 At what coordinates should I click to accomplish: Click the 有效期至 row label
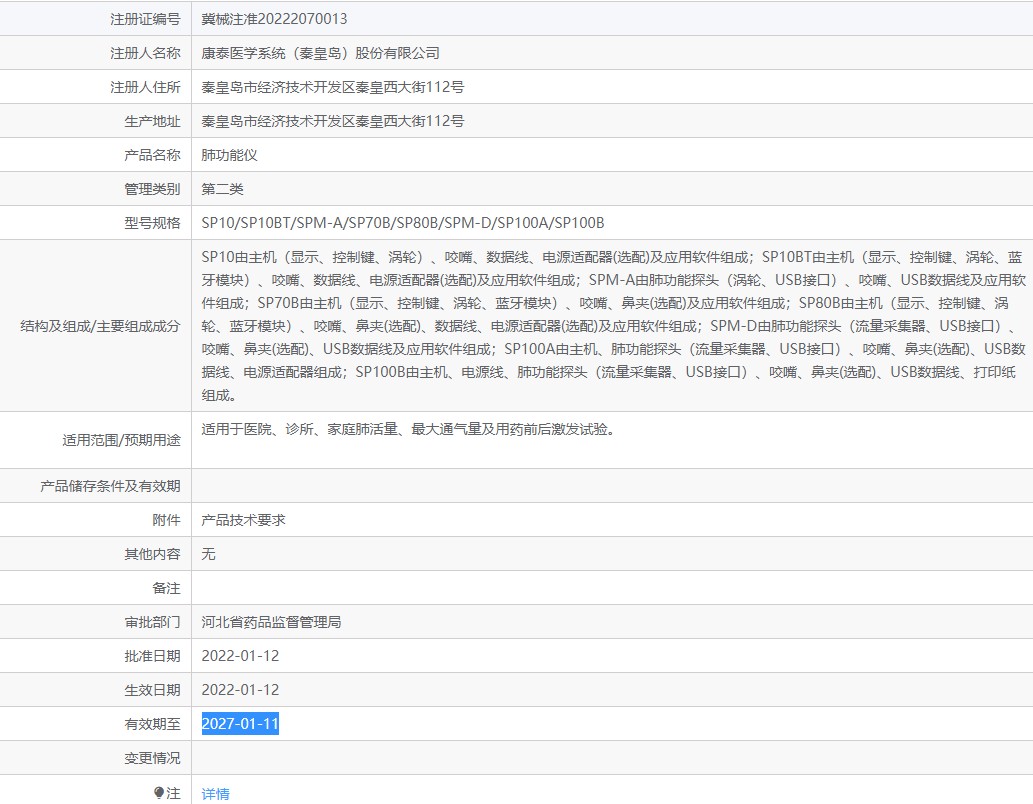pyautogui.click(x=152, y=724)
